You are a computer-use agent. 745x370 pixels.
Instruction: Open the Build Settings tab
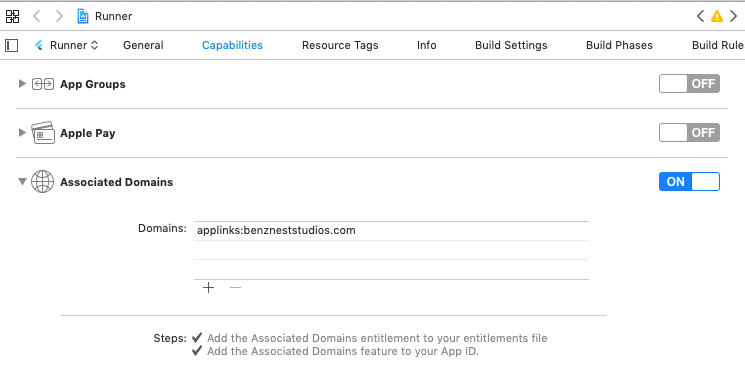(511, 45)
